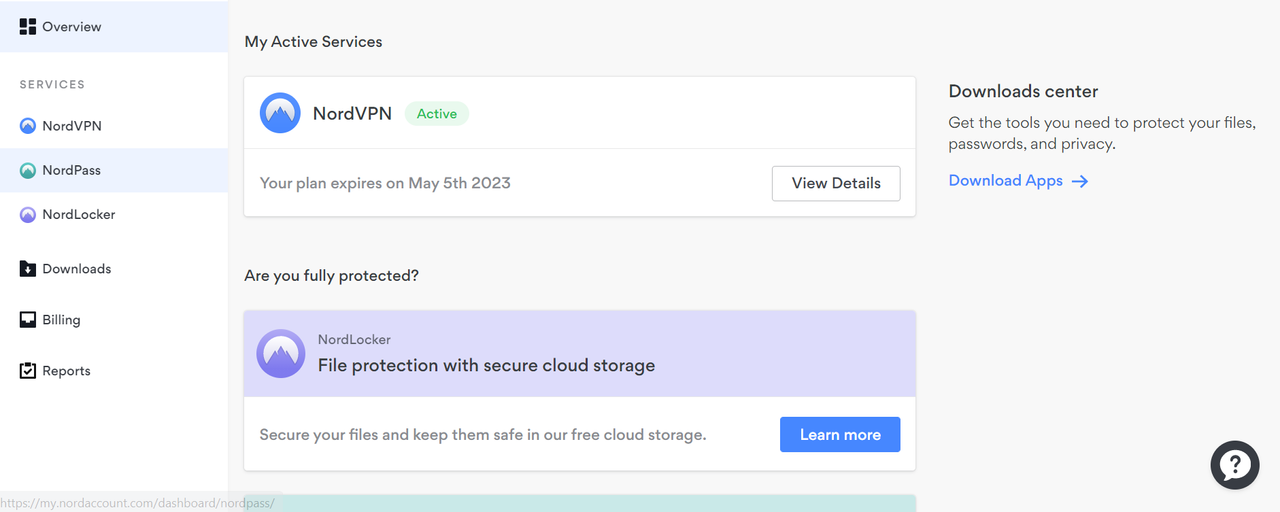Follow the Download Apps link
The image size is (1280, 512).
[x=1005, y=181]
